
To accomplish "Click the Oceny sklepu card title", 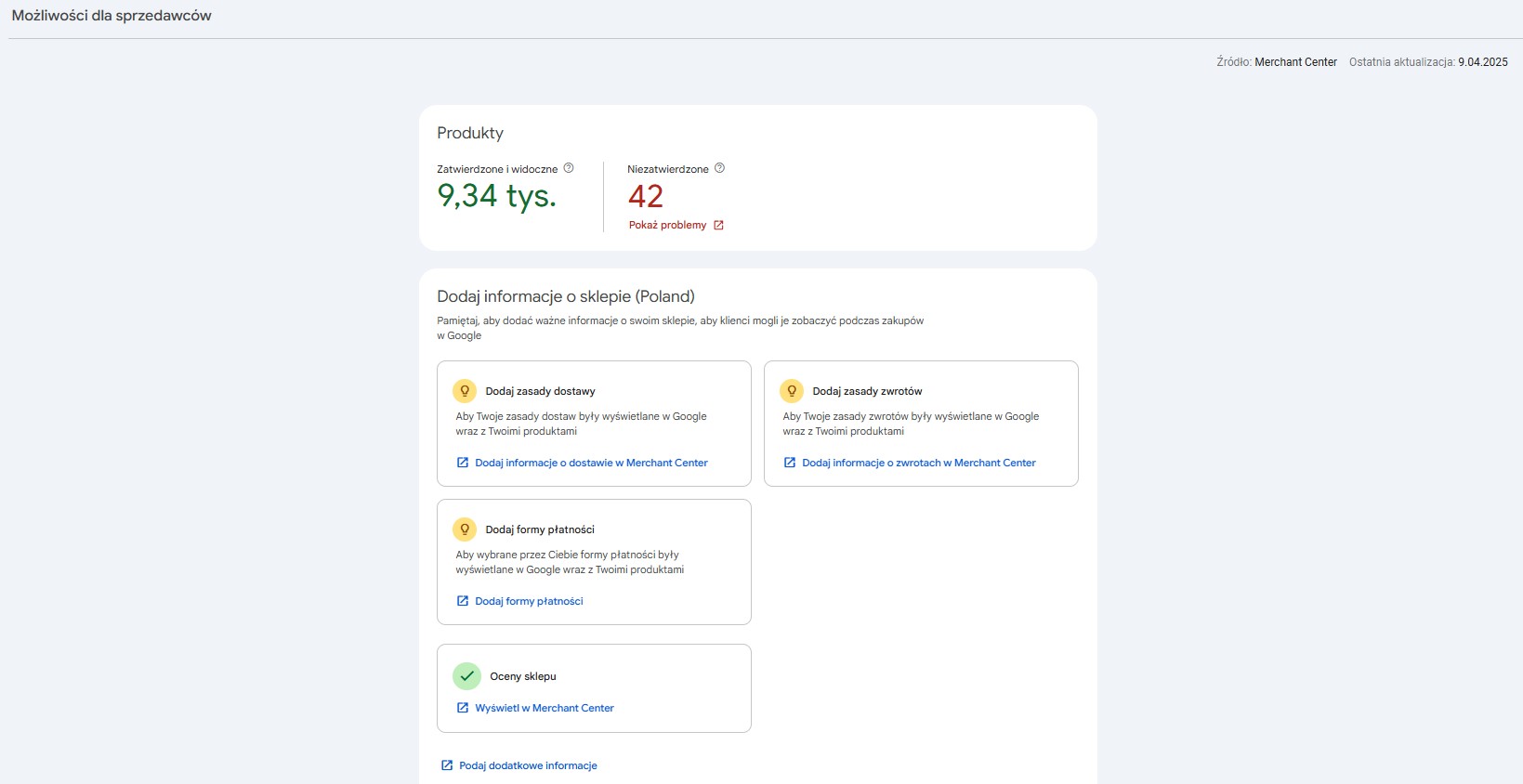I will pyautogui.click(x=523, y=676).
